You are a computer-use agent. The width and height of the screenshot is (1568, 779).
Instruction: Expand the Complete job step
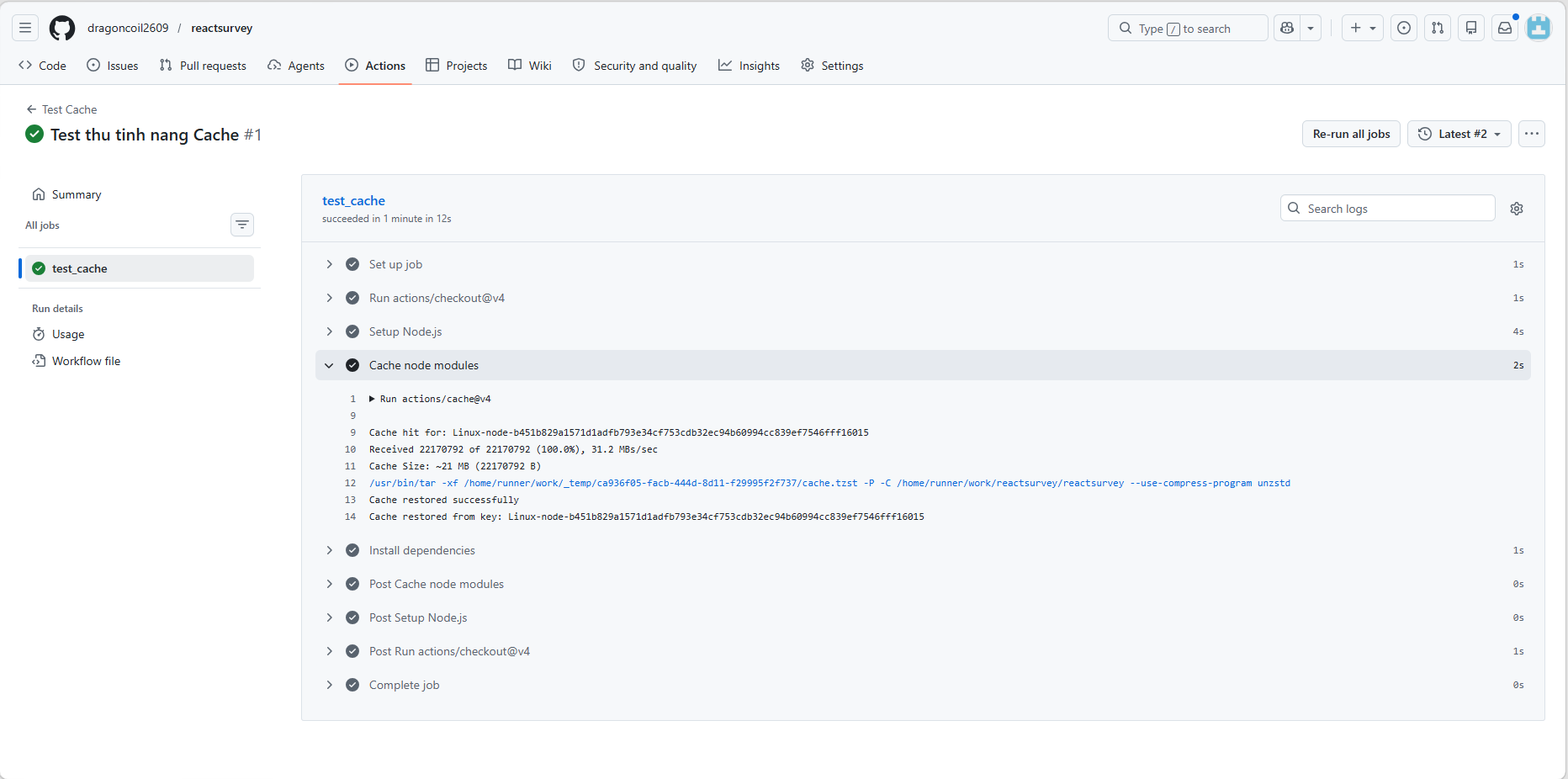click(x=923, y=685)
